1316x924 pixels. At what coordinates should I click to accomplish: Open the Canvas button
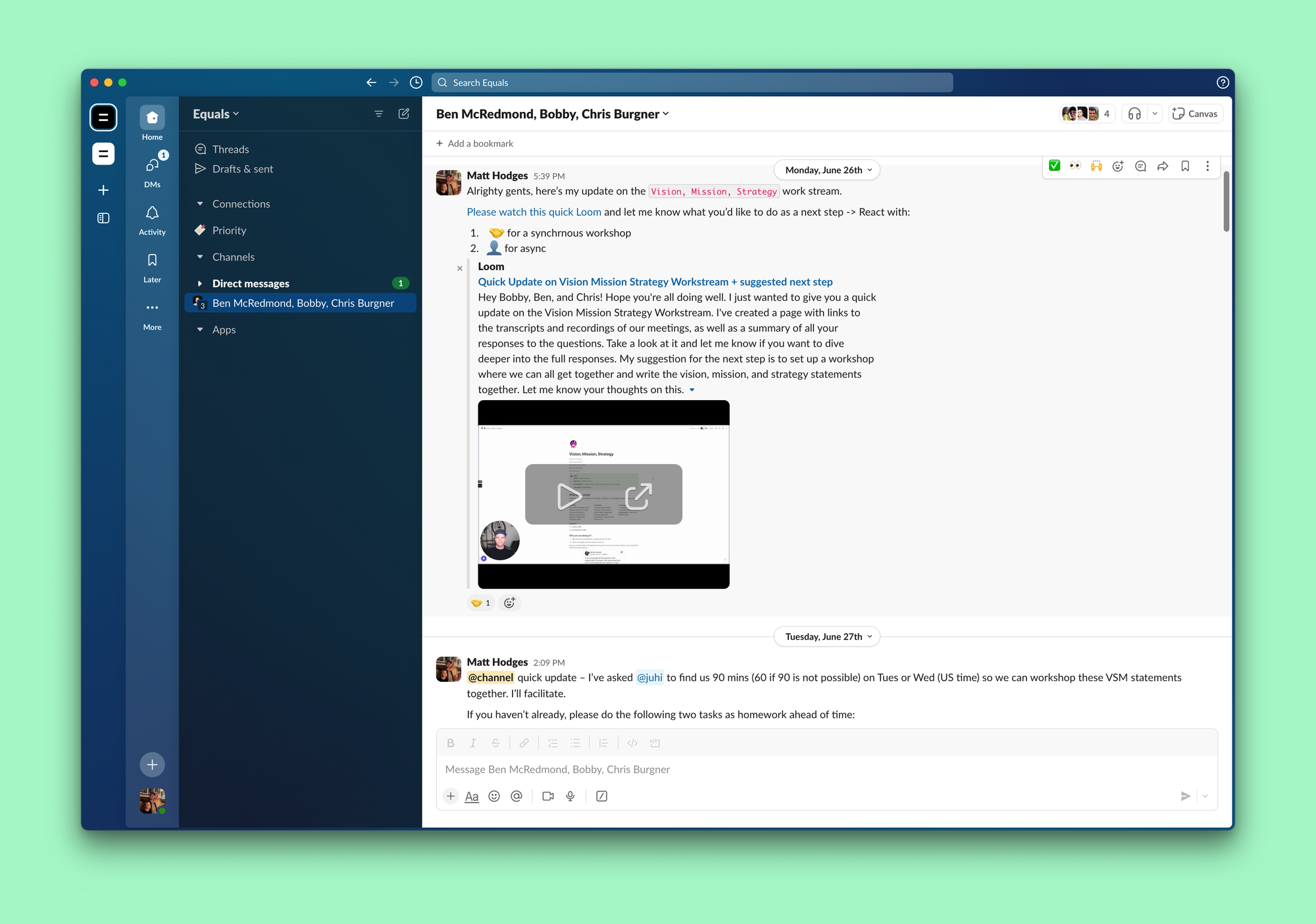pyautogui.click(x=1196, y=114)
